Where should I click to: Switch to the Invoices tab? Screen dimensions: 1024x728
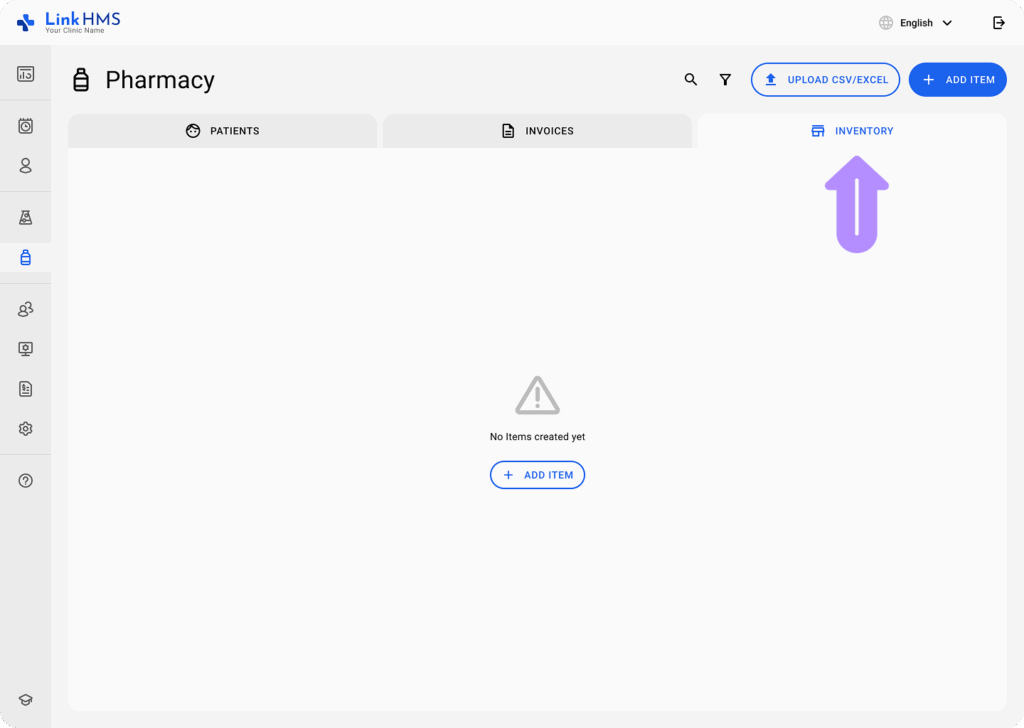tap(537, 131)
